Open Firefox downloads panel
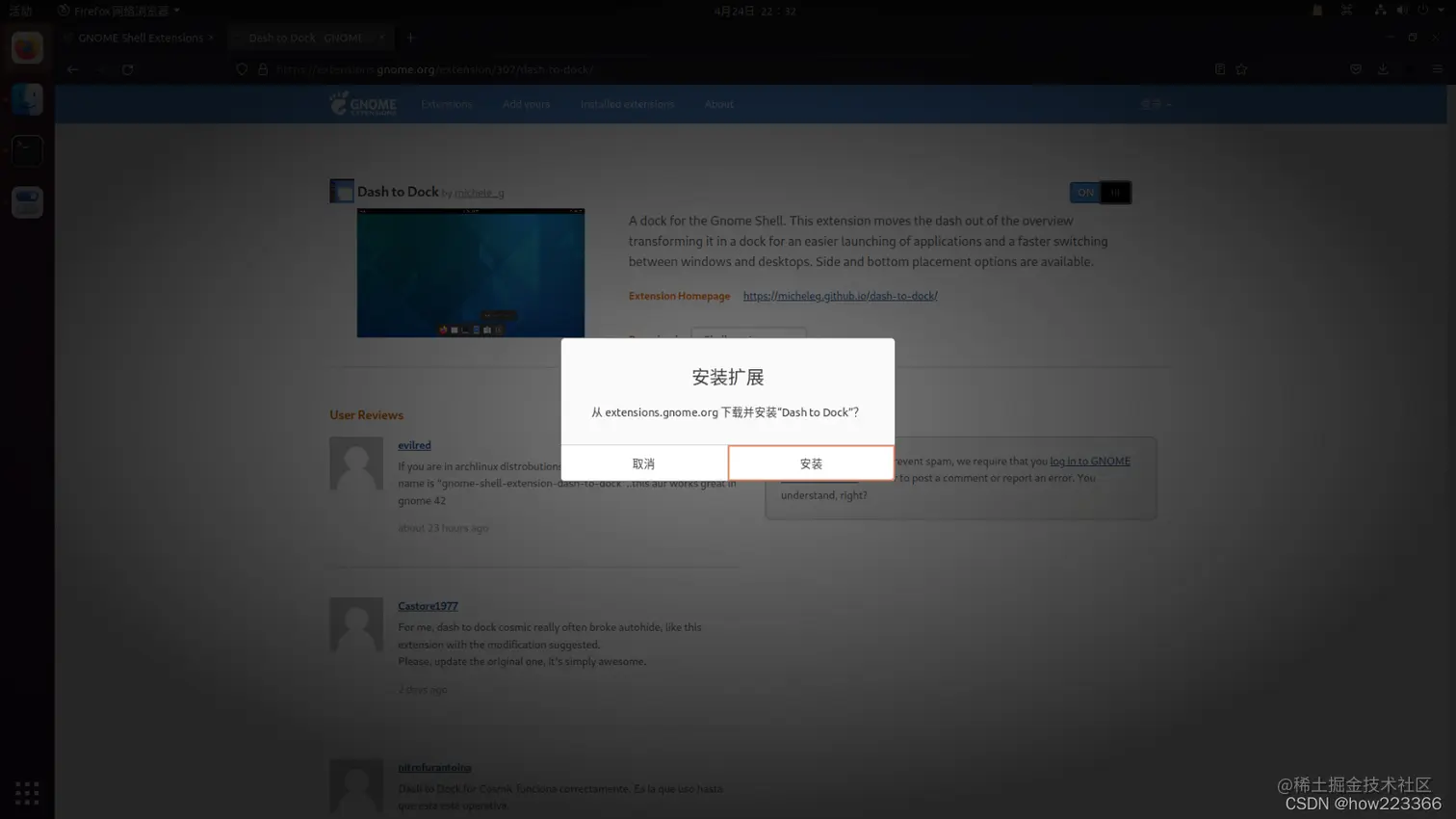This screenshot has height=819, width=1456. (1383, 69)
